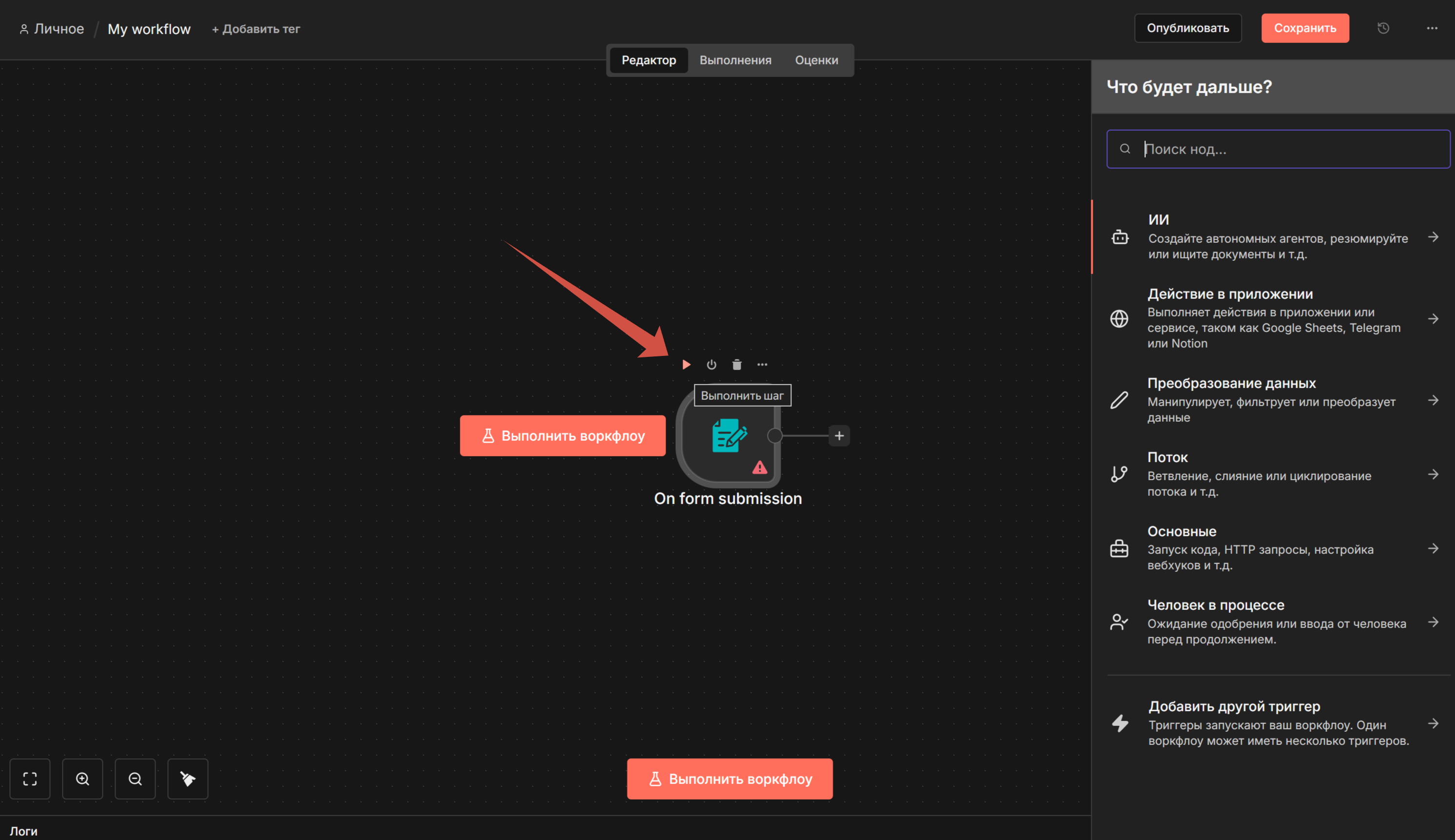This screenshot has width=1455, height=840.
Task: Switch to the Выполнения tab
Action: pyautogui.click(x=735, y=60)
